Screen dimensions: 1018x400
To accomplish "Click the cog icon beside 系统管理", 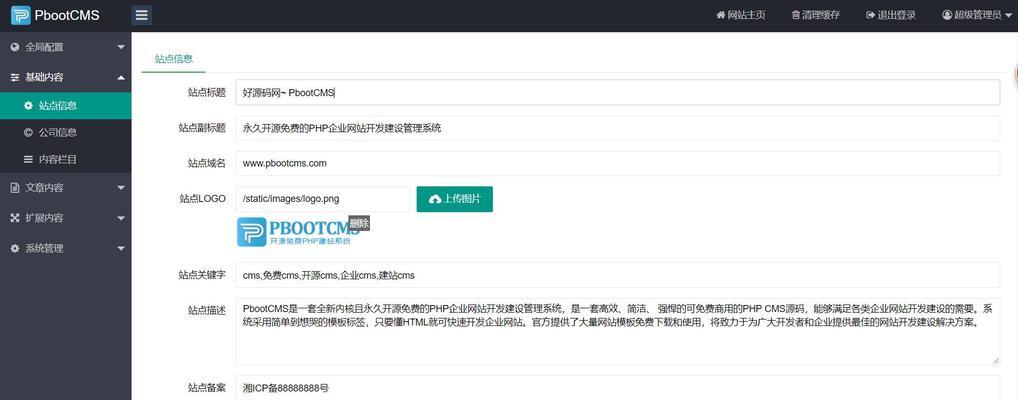I will click(x=15, y=248).
